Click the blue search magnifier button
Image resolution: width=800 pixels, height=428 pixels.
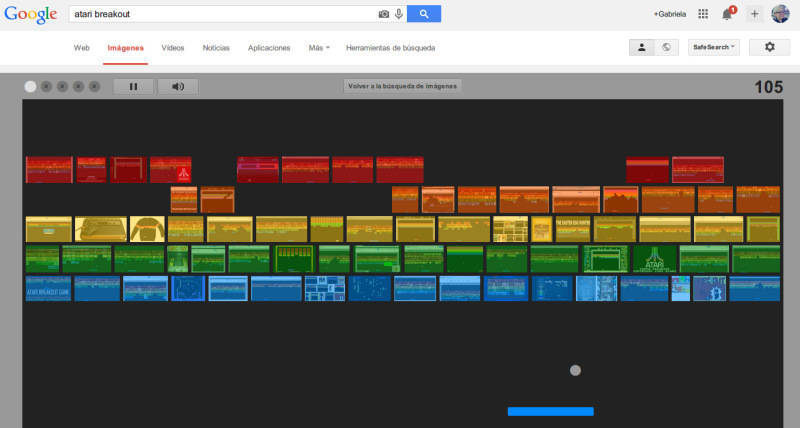coord(424,14)
